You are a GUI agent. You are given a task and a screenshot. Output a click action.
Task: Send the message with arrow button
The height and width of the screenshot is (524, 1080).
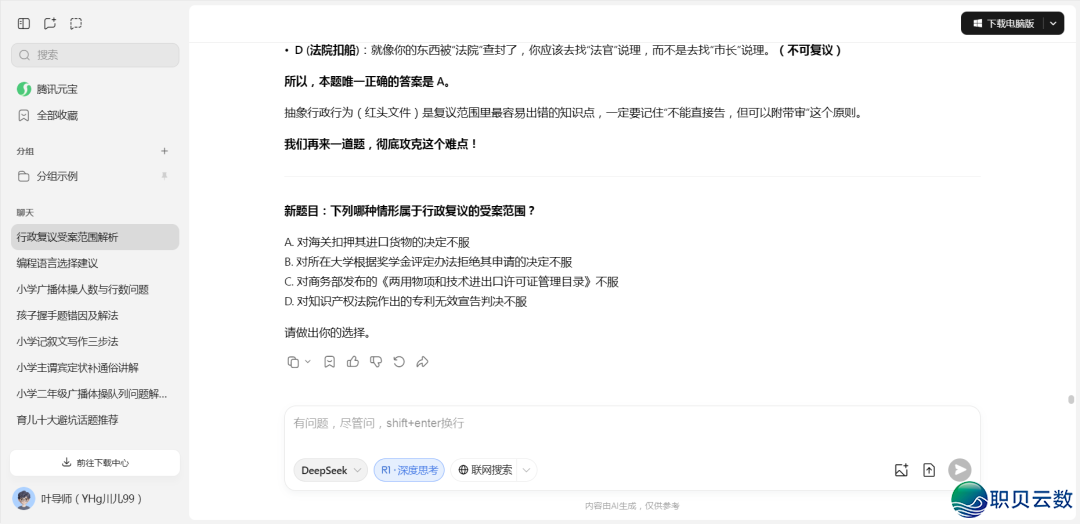959,470
